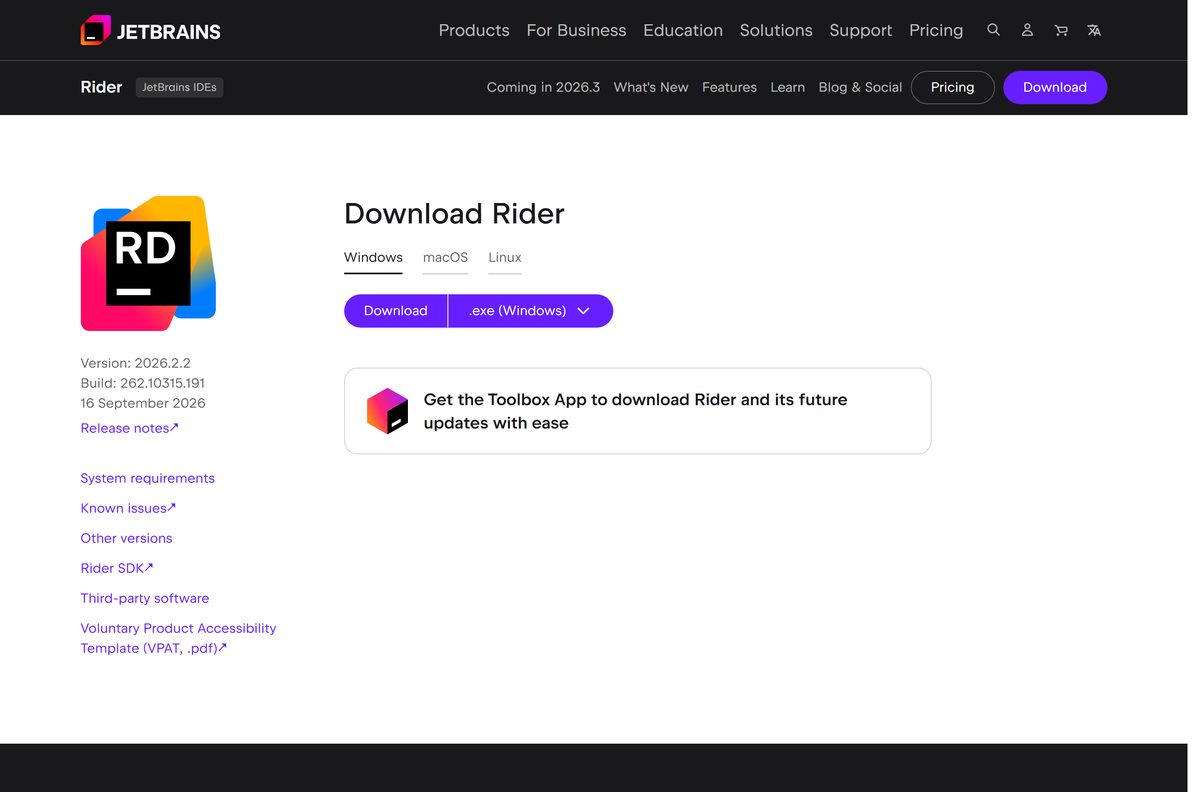Switch to the macOS tab
Image resolution: width=1200 pixels, height=792 pixels.
445,258
